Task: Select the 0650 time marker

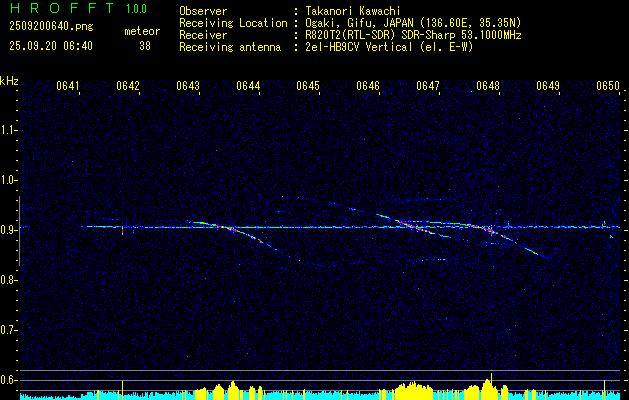Action: 608,87
